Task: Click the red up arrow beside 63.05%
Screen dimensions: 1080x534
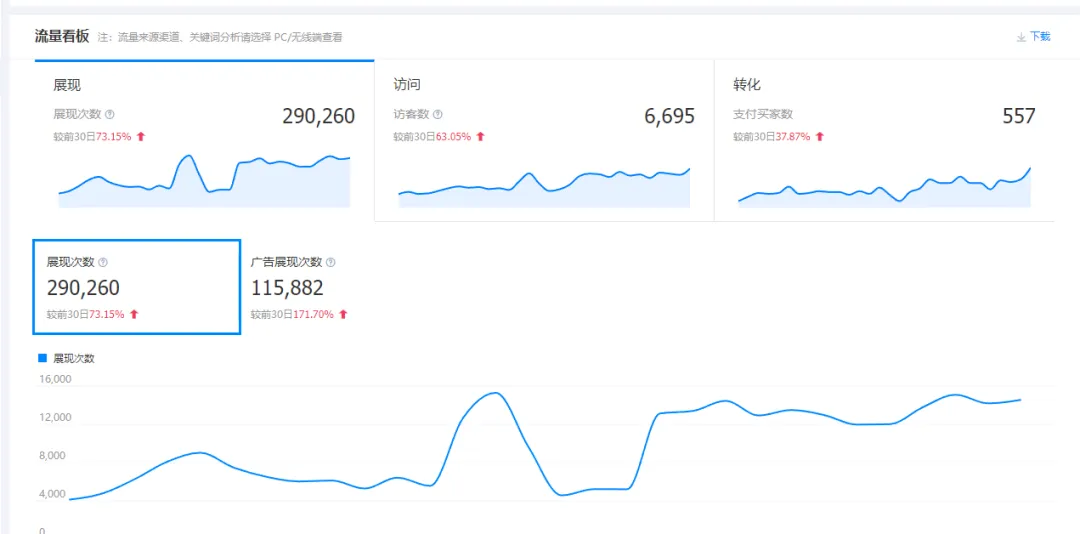Action: coord(480,137)
